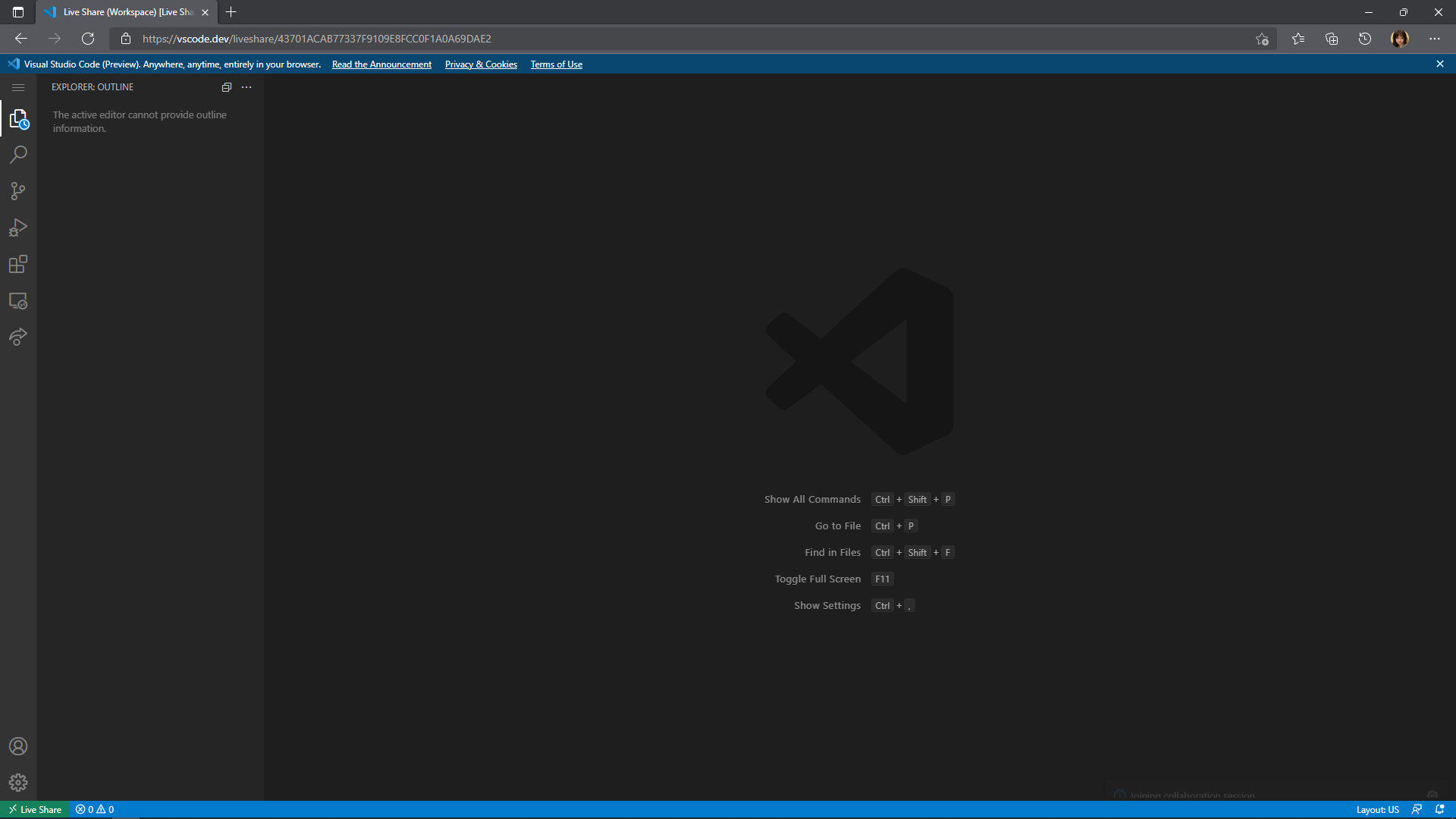Image resolution: width=1456 pixels, height=819 pixels.
Task: Open the Accounts icon
Action: click(x=18, y=746)
